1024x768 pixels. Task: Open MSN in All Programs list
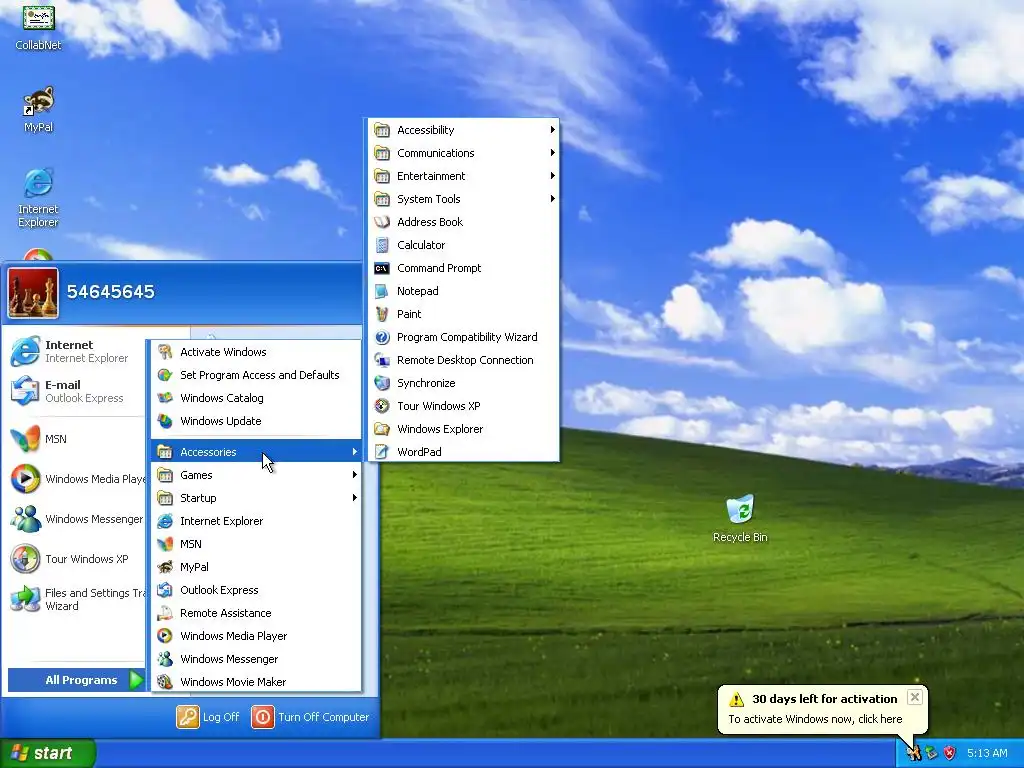[256, 544]
